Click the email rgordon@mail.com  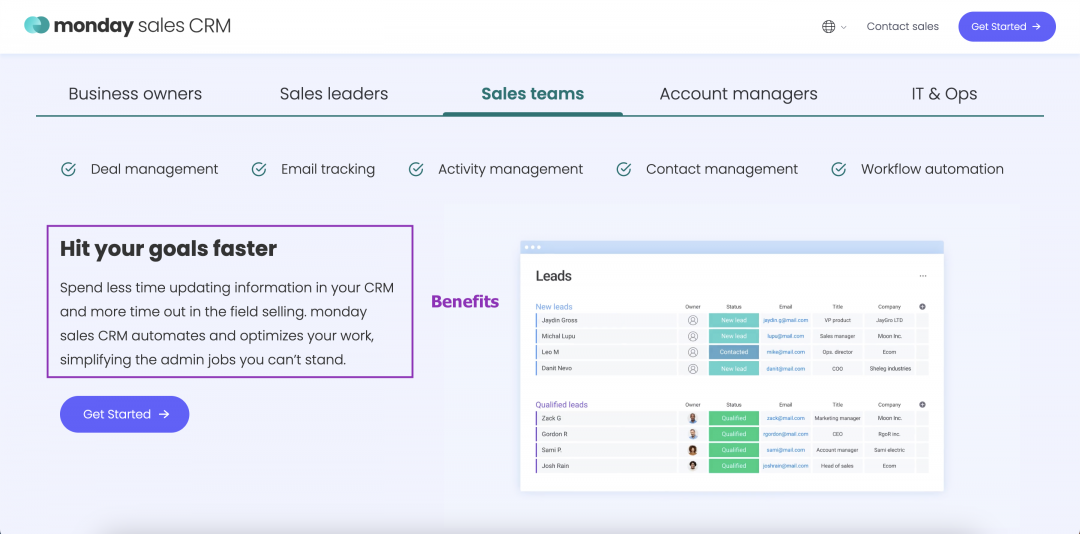click(x=785, y=434)
